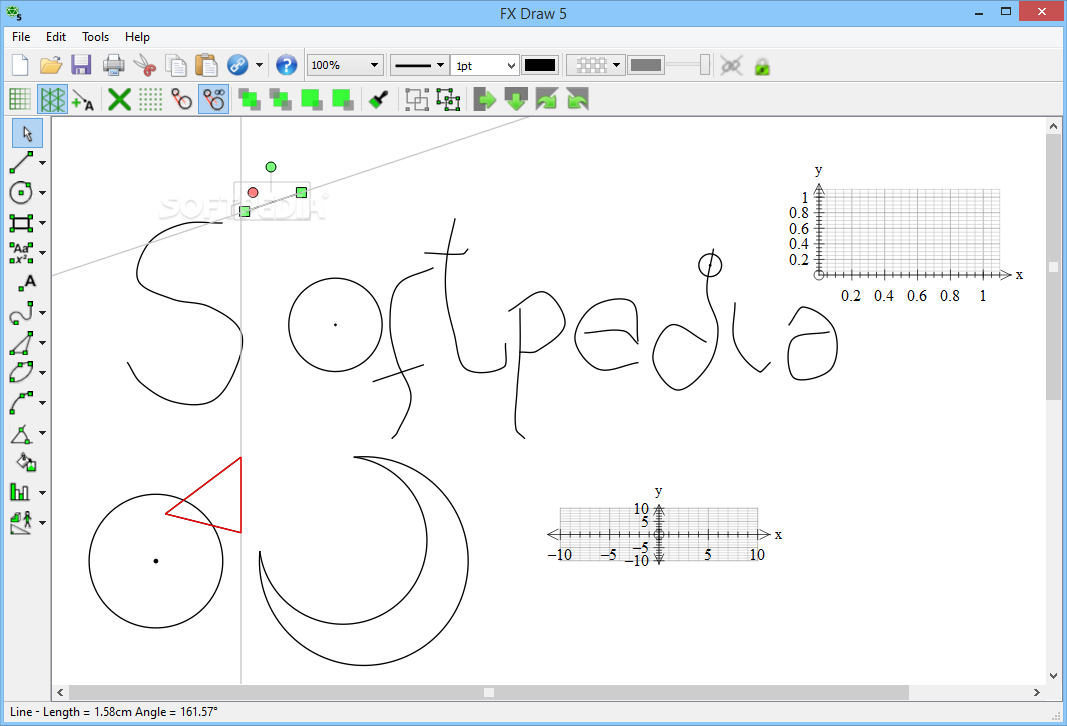
Task: Flip horizontally with the green right arrow icon
Action: pos(485,99)
